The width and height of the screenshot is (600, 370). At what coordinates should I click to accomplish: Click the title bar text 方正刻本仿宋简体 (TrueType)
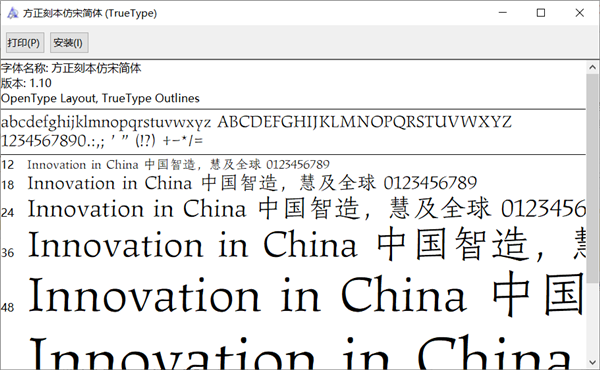coord(90,13)
